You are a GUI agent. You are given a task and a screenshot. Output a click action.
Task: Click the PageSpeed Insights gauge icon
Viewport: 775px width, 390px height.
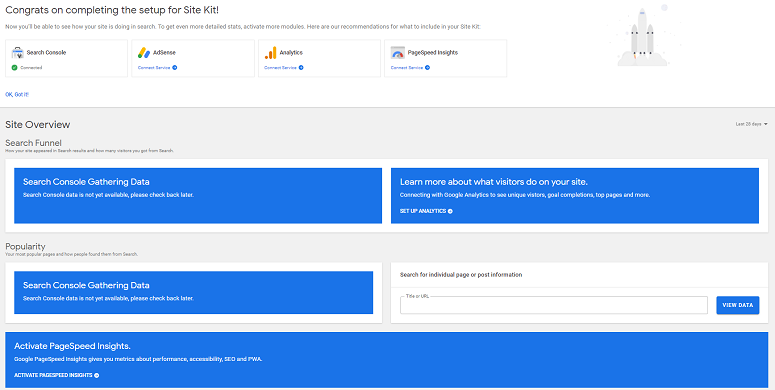397,52
